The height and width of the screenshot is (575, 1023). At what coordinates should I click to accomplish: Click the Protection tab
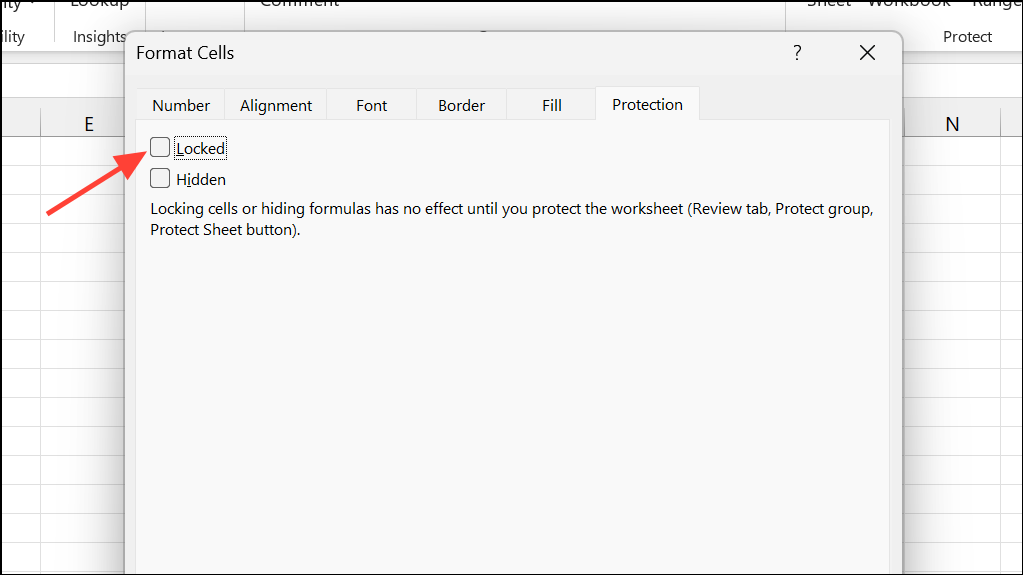(647, 104)
